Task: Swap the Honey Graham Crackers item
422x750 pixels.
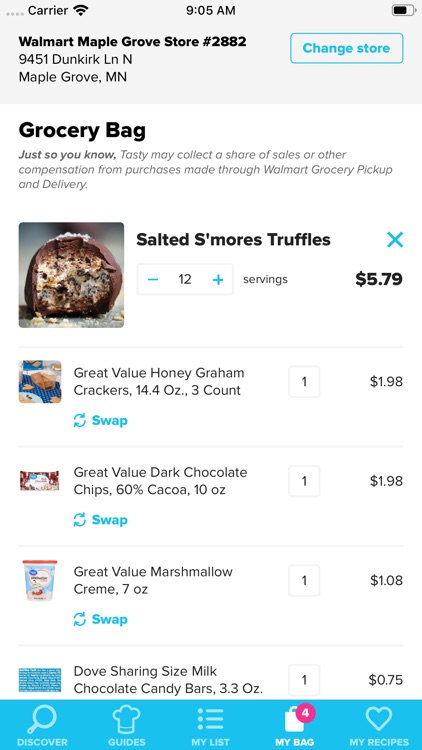Action: [100, 420]
